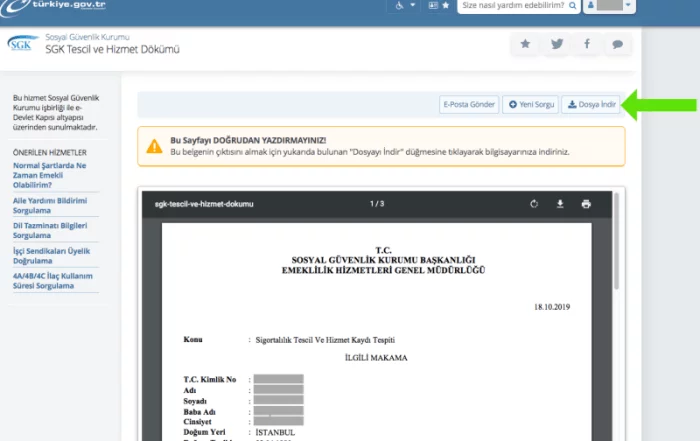Open 4A/4B/4C İlaç Kullanım Süresi Sorgulama link
This screenshot has height=441, width=700.
(53, 281)
